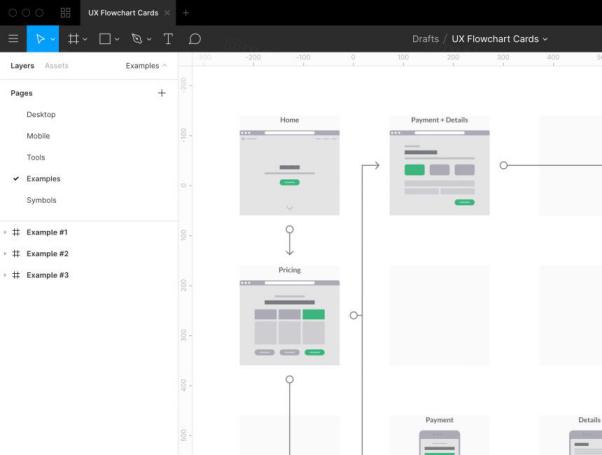Switch to the Layers tab
602x455 pixels.
click(x=22, y=65)
